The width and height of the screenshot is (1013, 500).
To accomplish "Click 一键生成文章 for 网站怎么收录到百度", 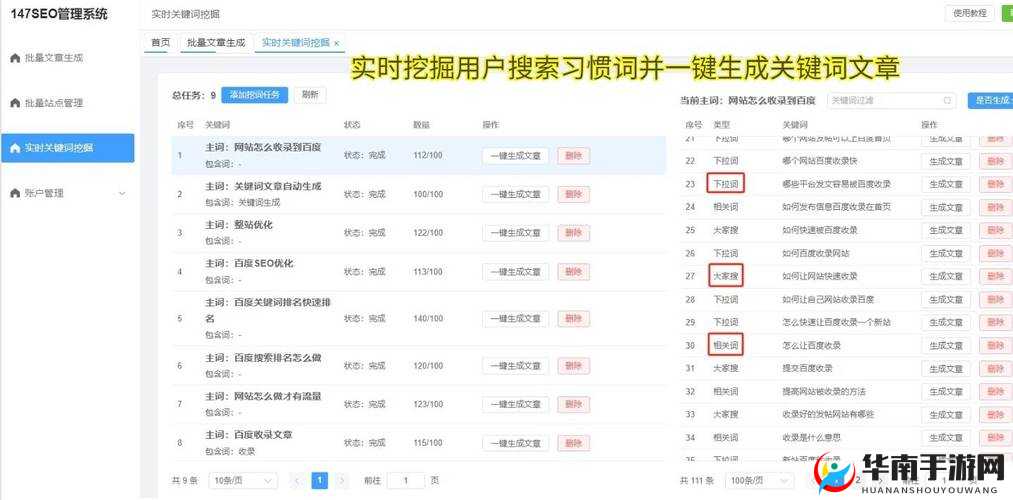I will click(516, 156).
